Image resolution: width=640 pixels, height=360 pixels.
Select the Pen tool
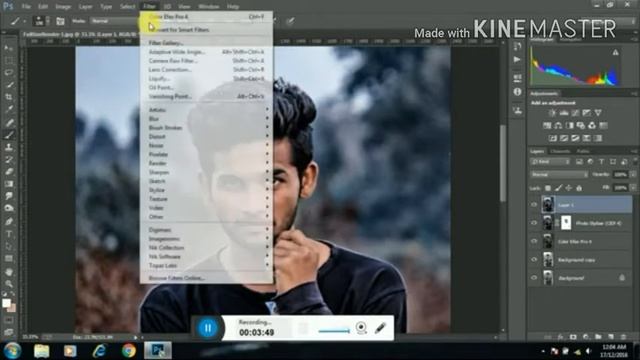coord(9,222)
